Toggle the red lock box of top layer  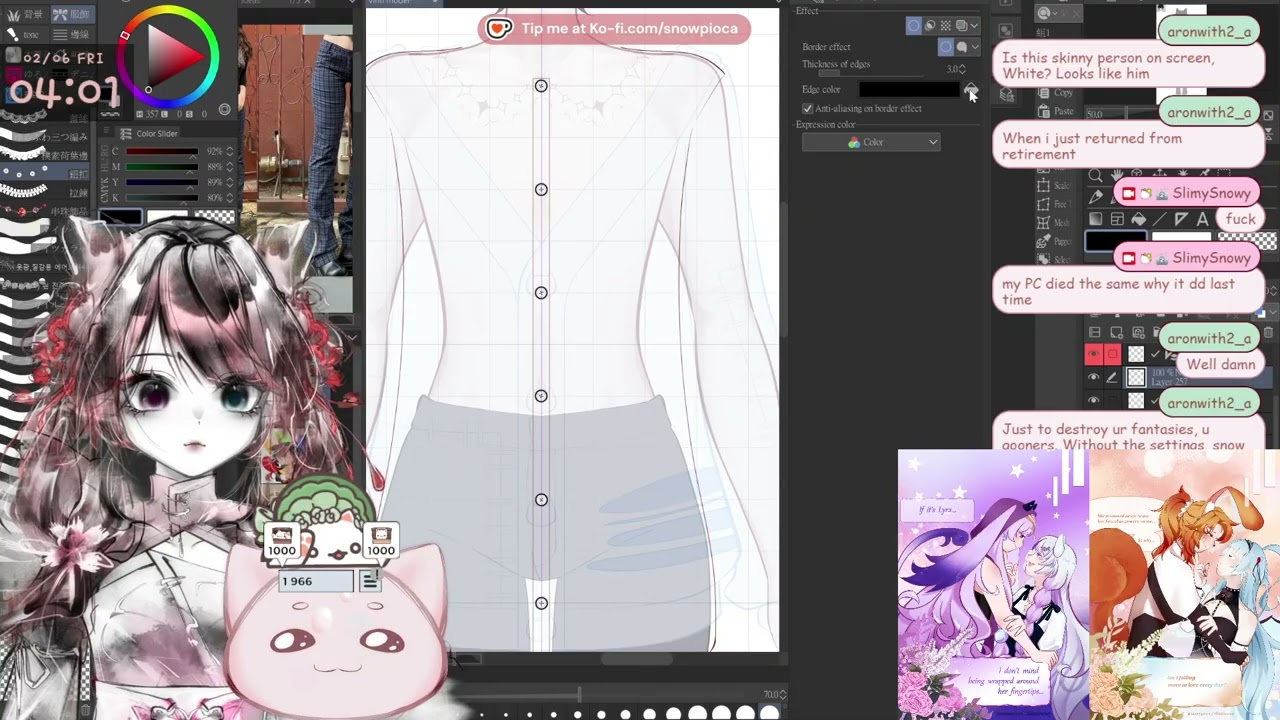(x=1112, y=354)
